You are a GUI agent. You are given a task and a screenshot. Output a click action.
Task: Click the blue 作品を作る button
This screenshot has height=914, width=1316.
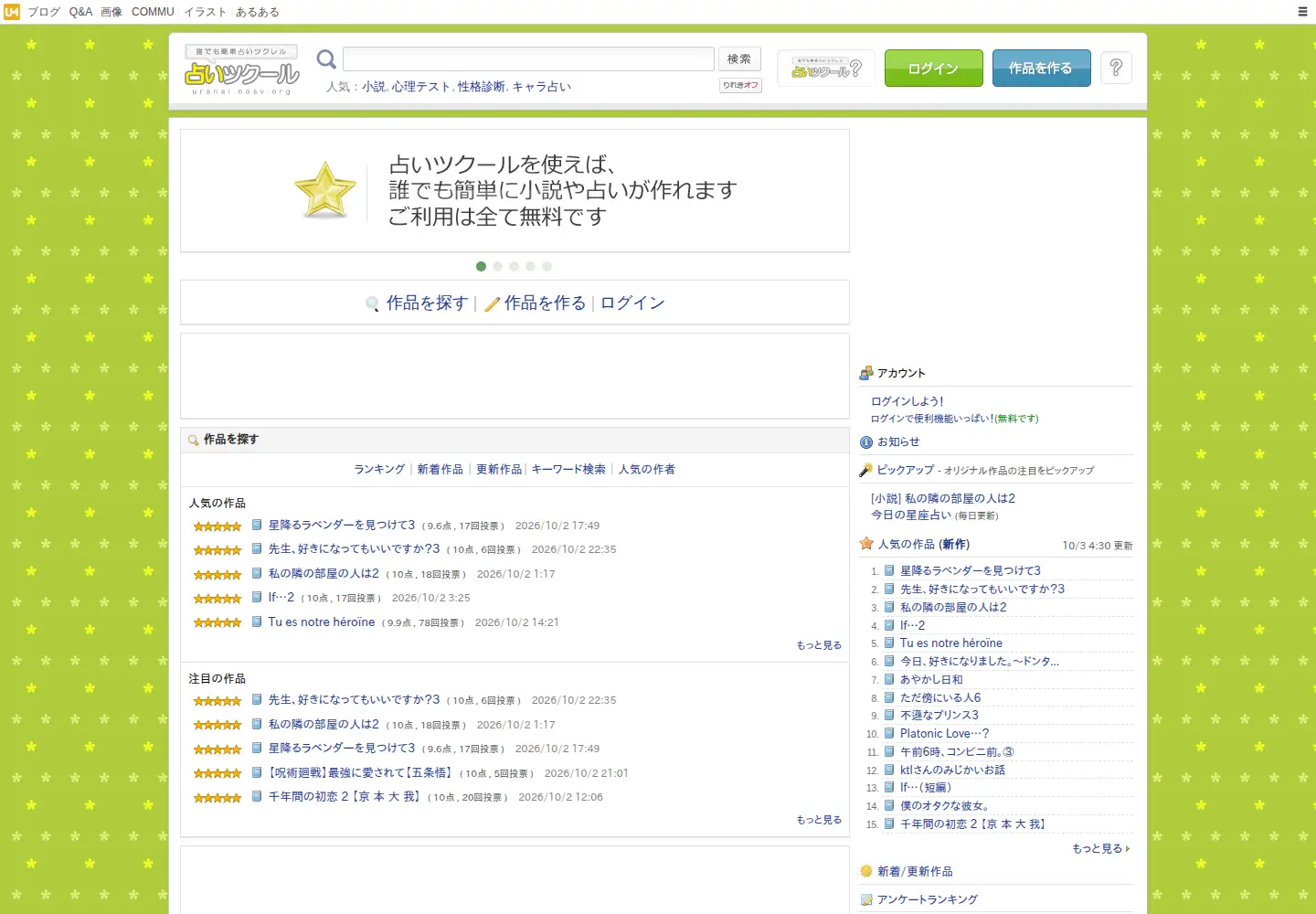1042,69
